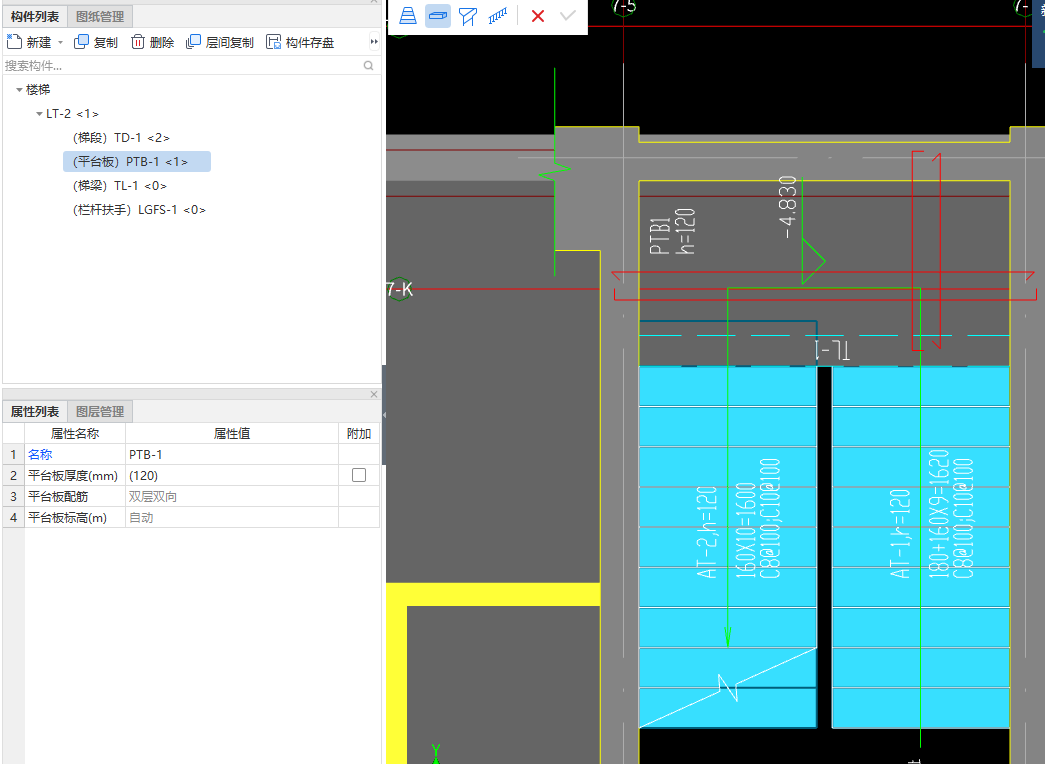Expand the toolbar overflow arrows
Image resolution: width=1045 pixels, height=764 pixels.
point(374,42)
